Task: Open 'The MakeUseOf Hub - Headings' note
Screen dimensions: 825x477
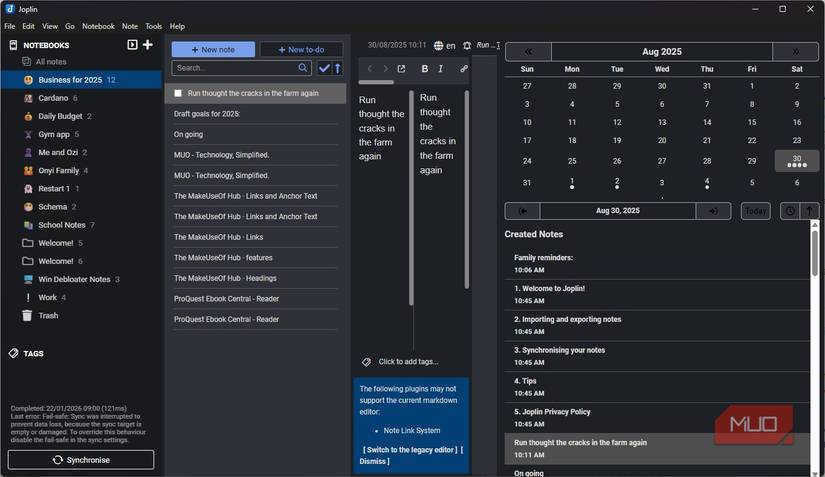Action: pos(255,278)
